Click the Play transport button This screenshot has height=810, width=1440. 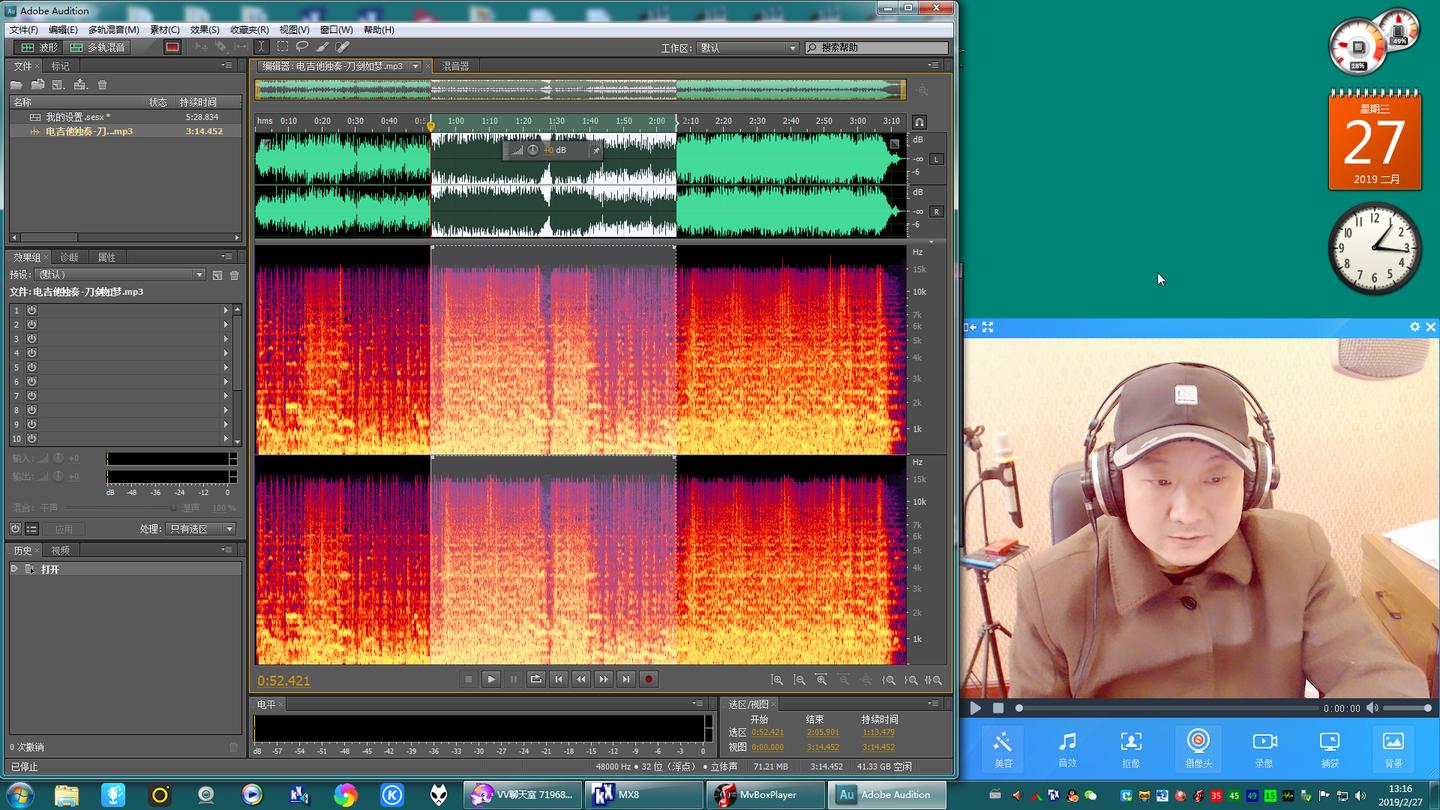pyautogui.click(x=491, y=679)
